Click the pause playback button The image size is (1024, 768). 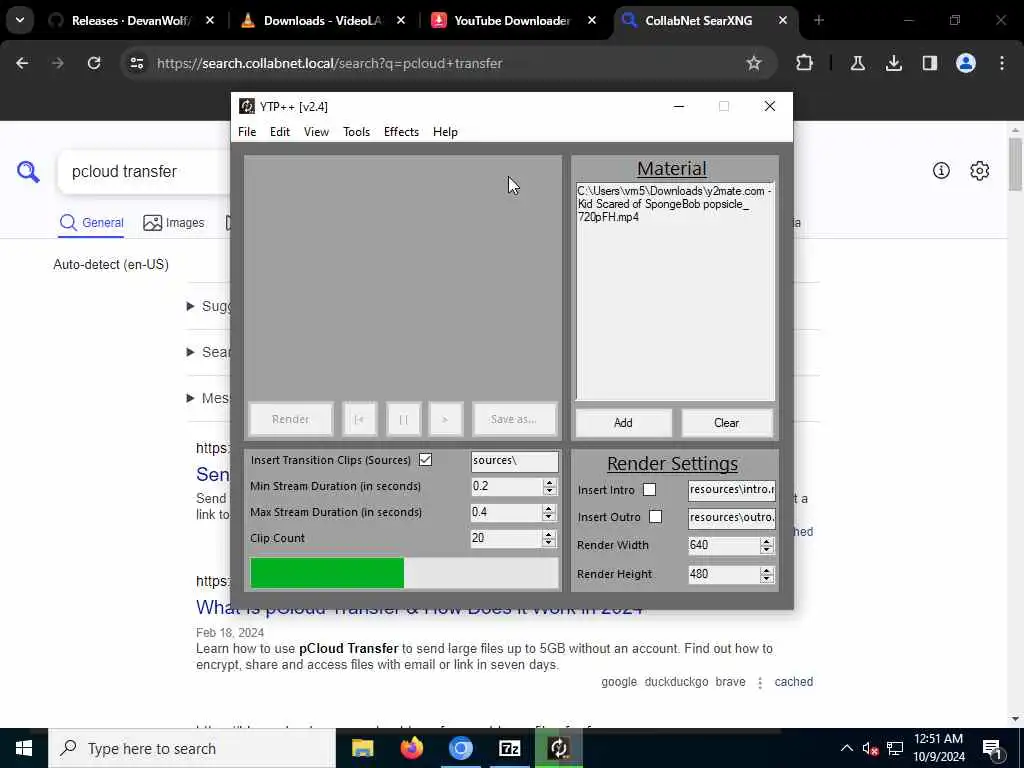click(403, 419)
